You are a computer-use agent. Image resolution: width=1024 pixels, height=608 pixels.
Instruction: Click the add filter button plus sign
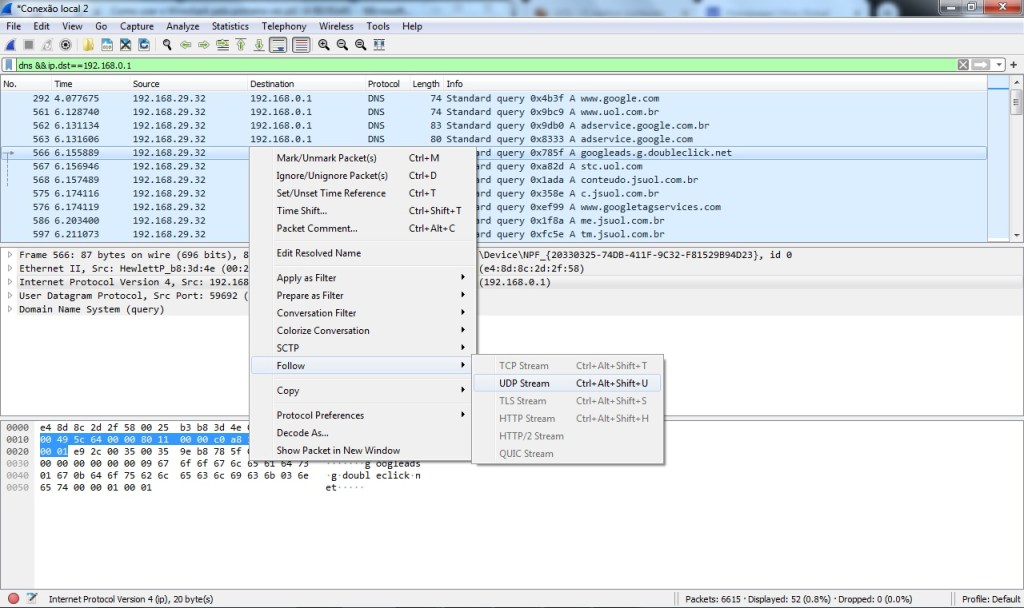point(1012,64)
